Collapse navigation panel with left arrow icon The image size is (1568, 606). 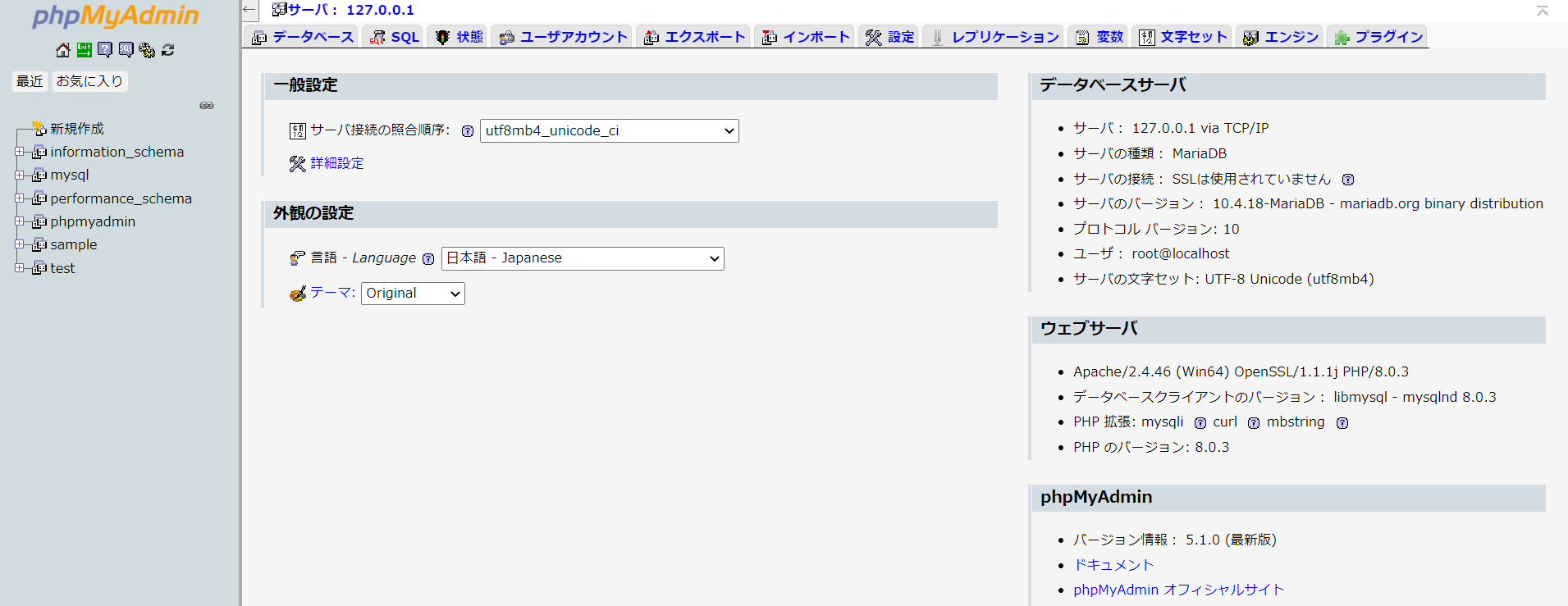[x=249, y=10]
